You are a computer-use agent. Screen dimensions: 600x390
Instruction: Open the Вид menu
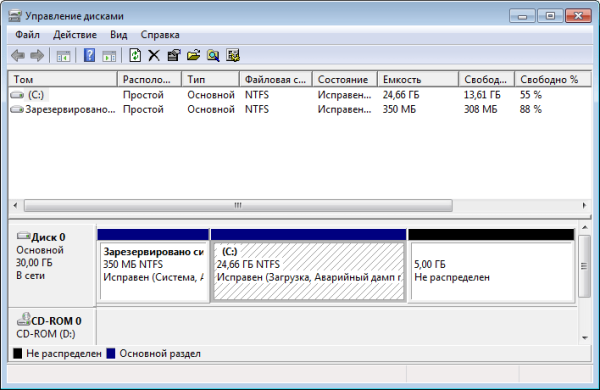coord(119,35)
